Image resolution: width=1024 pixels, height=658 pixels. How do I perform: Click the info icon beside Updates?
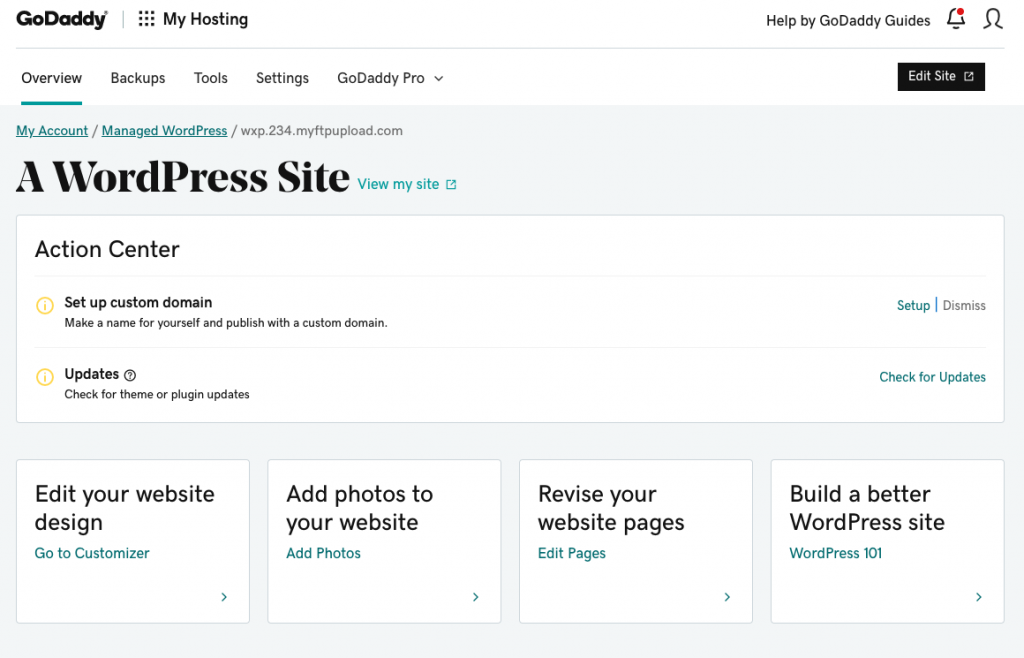44,377
